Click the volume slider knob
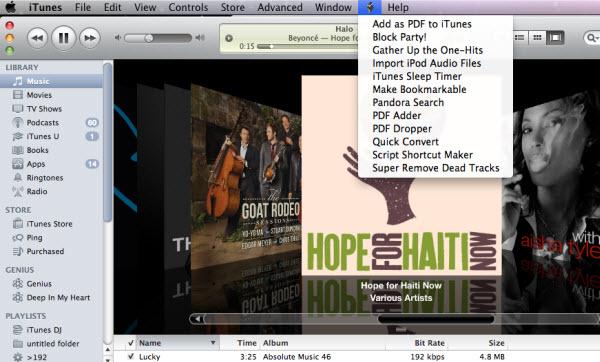Screen dimensions: 600x362 click(x=149, y=38)
